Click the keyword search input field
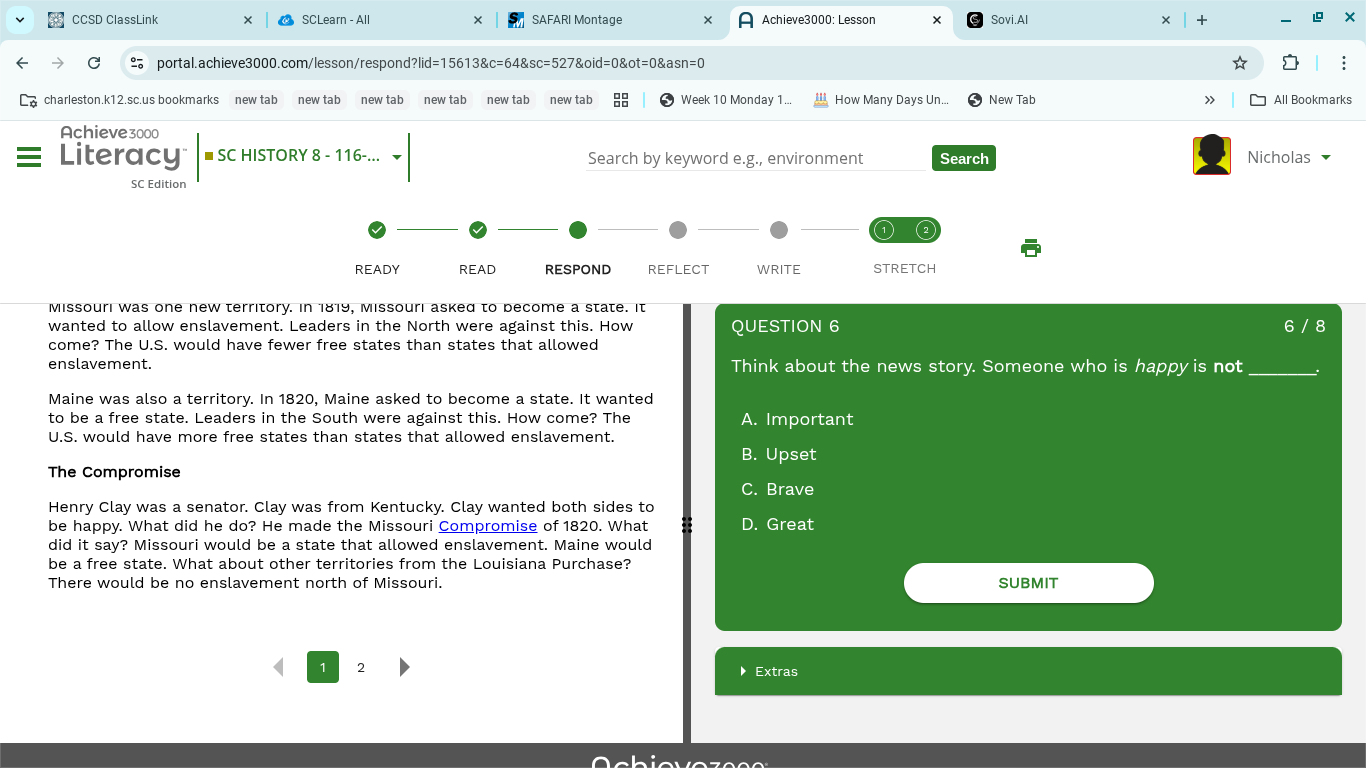 [x=754, y=158]
